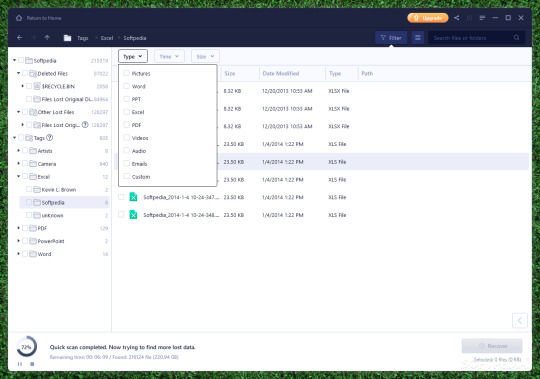Click help icon next to Tags
Screen dimensions: 540x379
coord(50,138)
